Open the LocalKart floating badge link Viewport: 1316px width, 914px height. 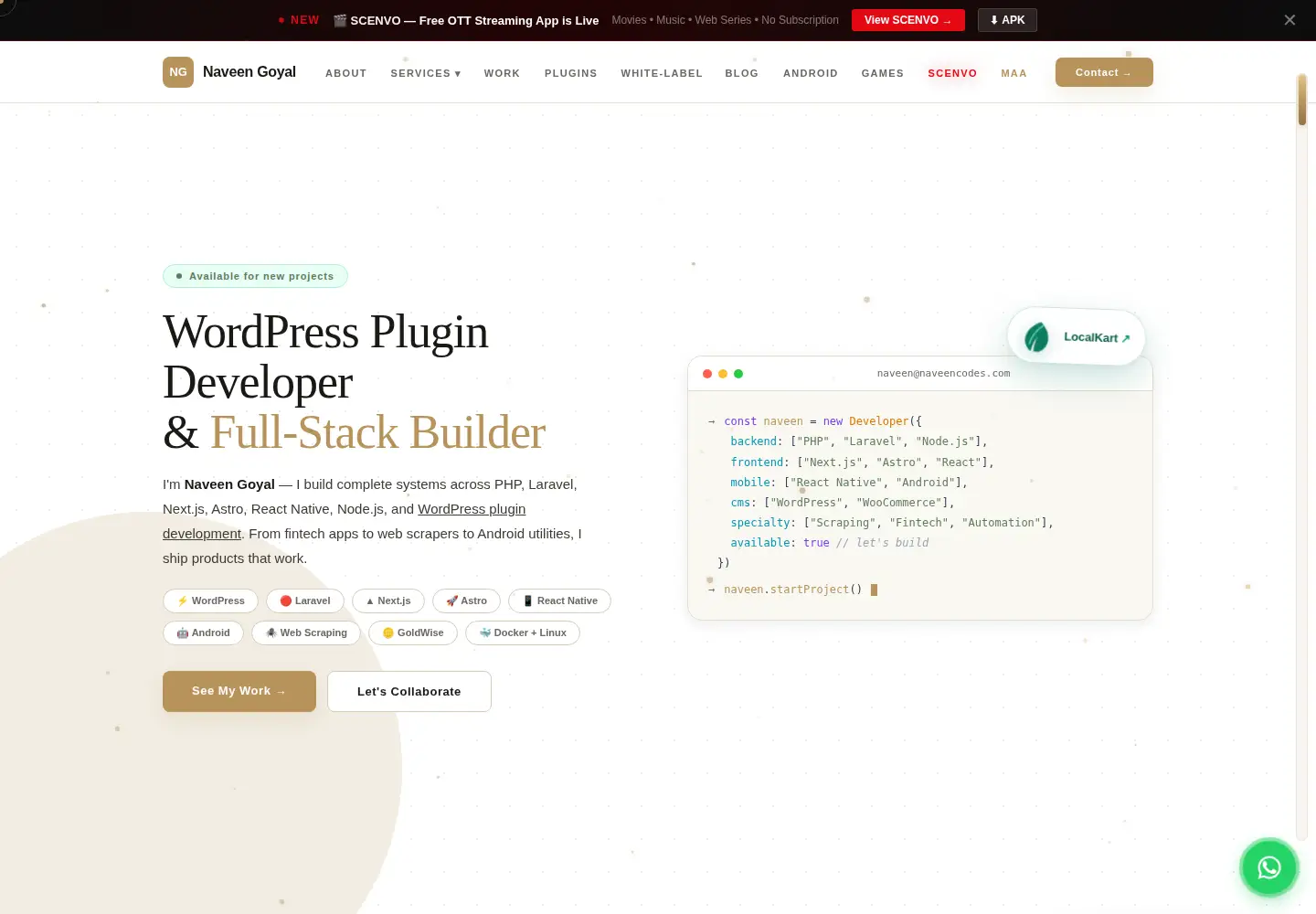pyautogui.click(x=1076, y=337)
